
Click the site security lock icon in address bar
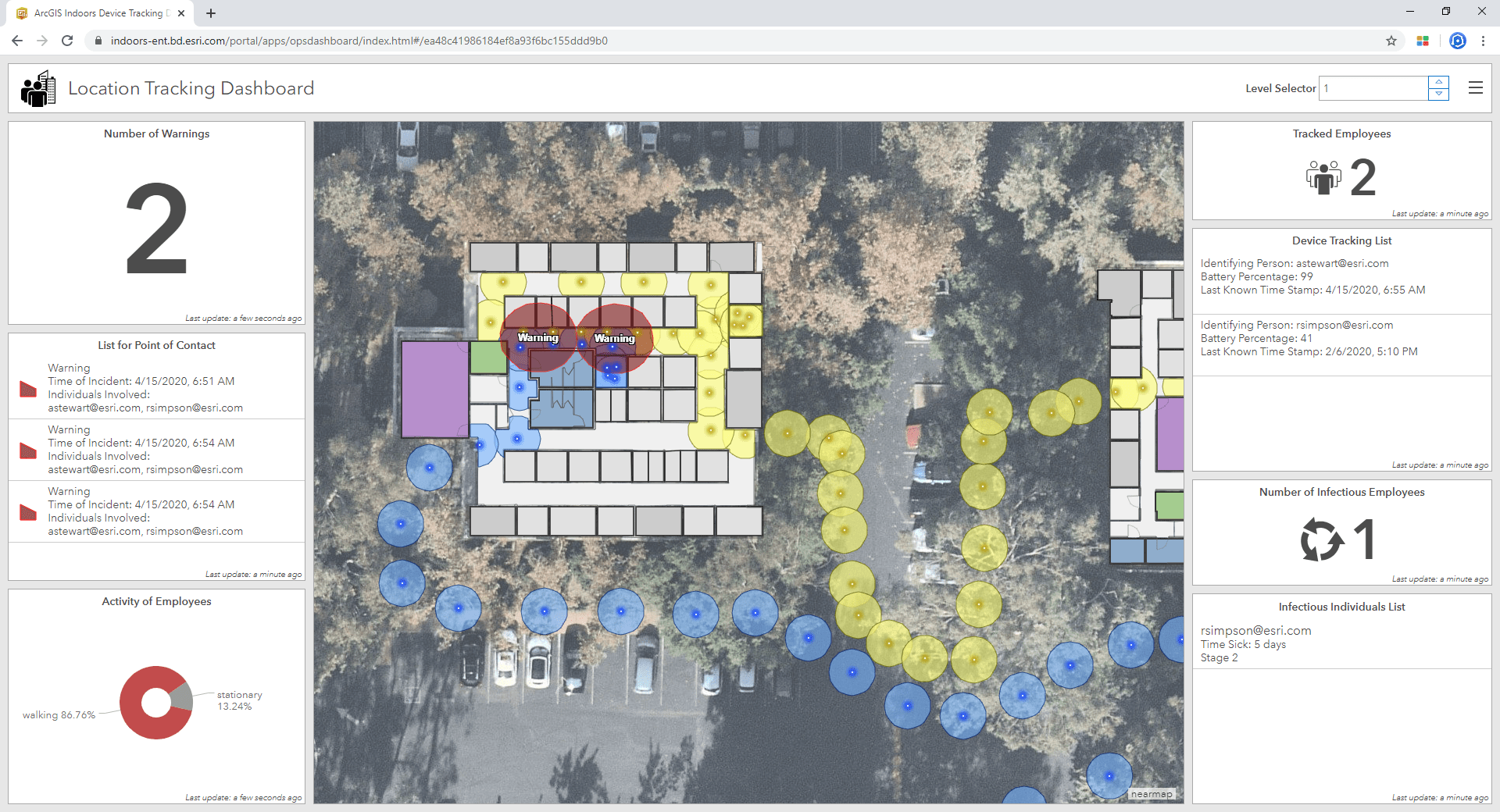98,41
